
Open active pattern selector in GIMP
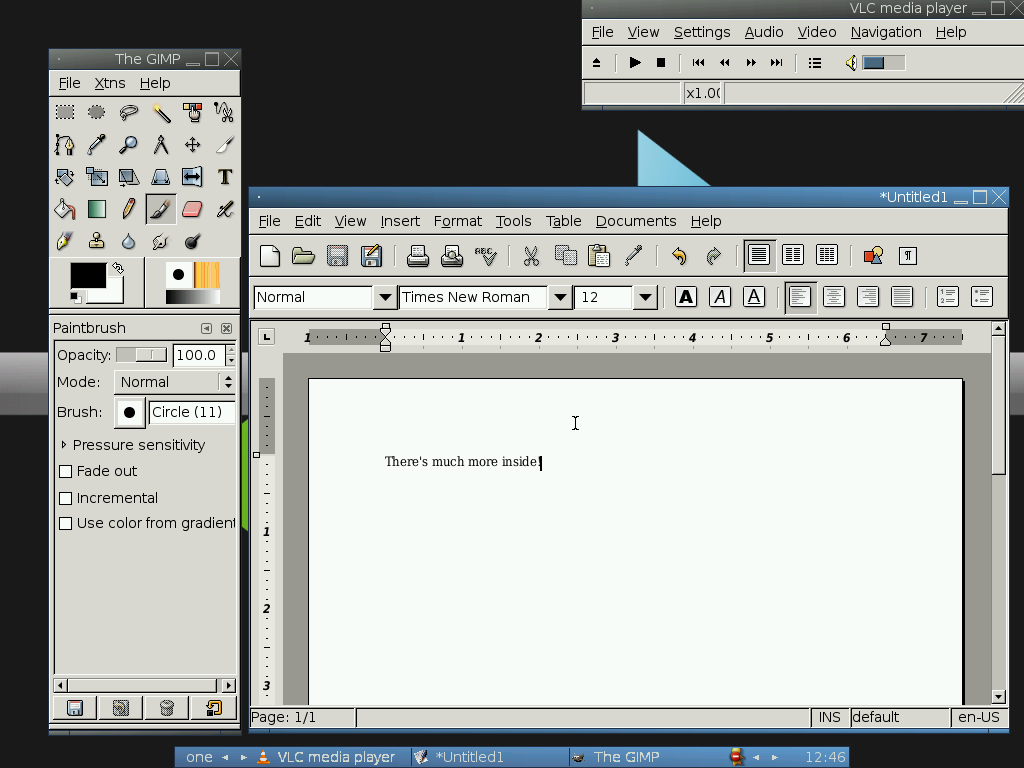207,275
